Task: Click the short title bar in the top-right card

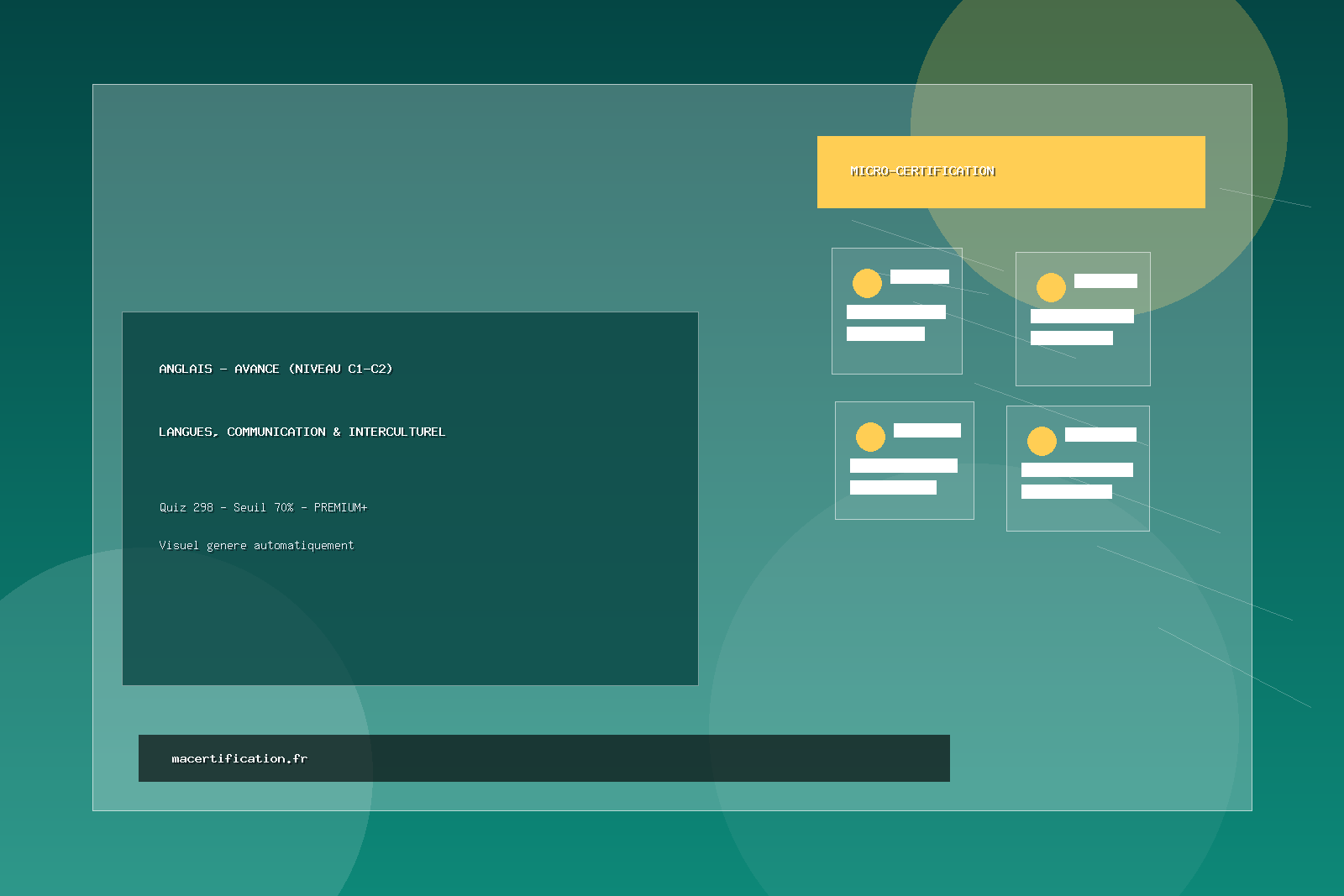Action: [1105, 281]
